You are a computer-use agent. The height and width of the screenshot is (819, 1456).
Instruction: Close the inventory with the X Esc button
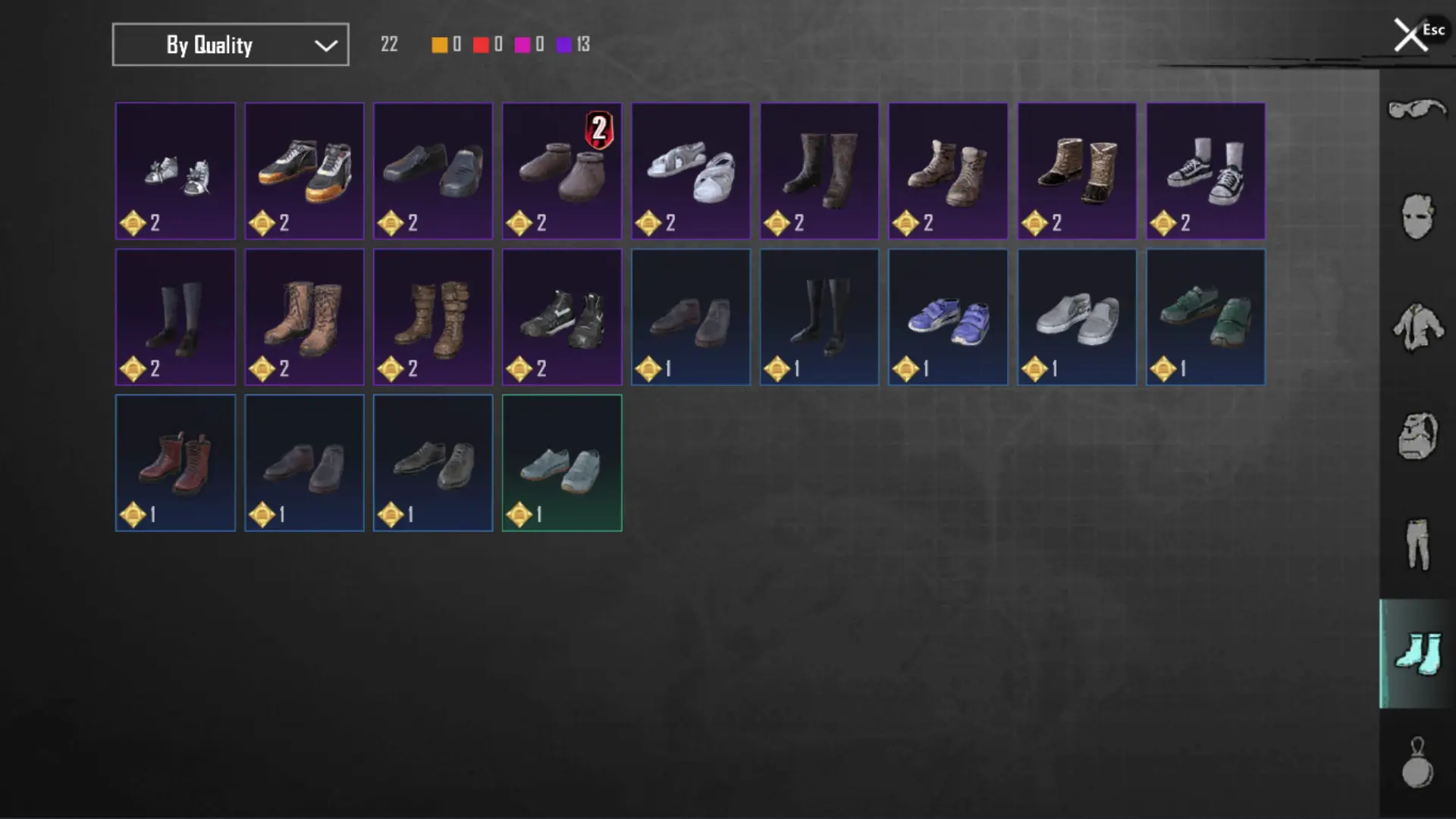click(x=1417, y=35)
